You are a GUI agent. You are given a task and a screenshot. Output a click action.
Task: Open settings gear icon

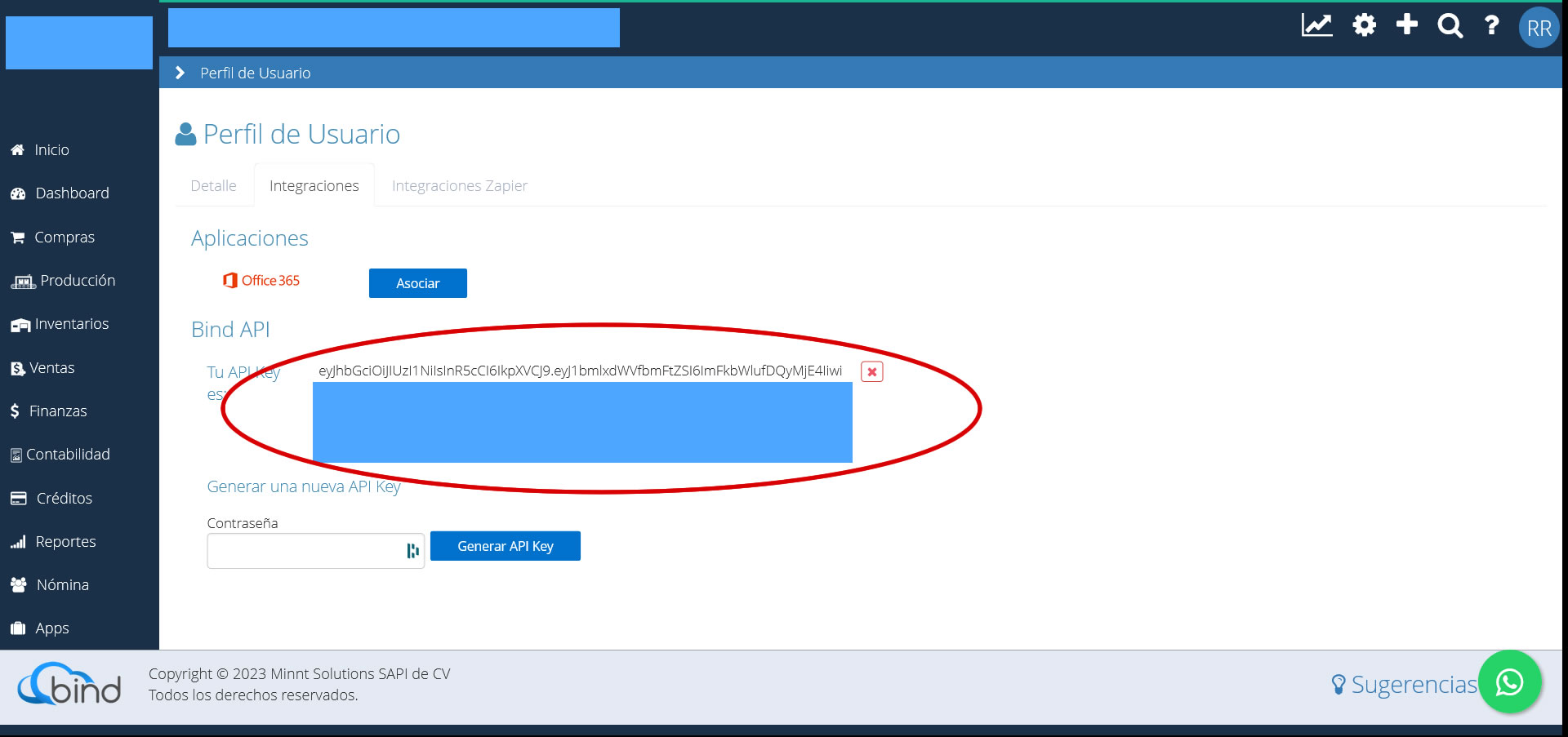click(x=1364, y=25)
